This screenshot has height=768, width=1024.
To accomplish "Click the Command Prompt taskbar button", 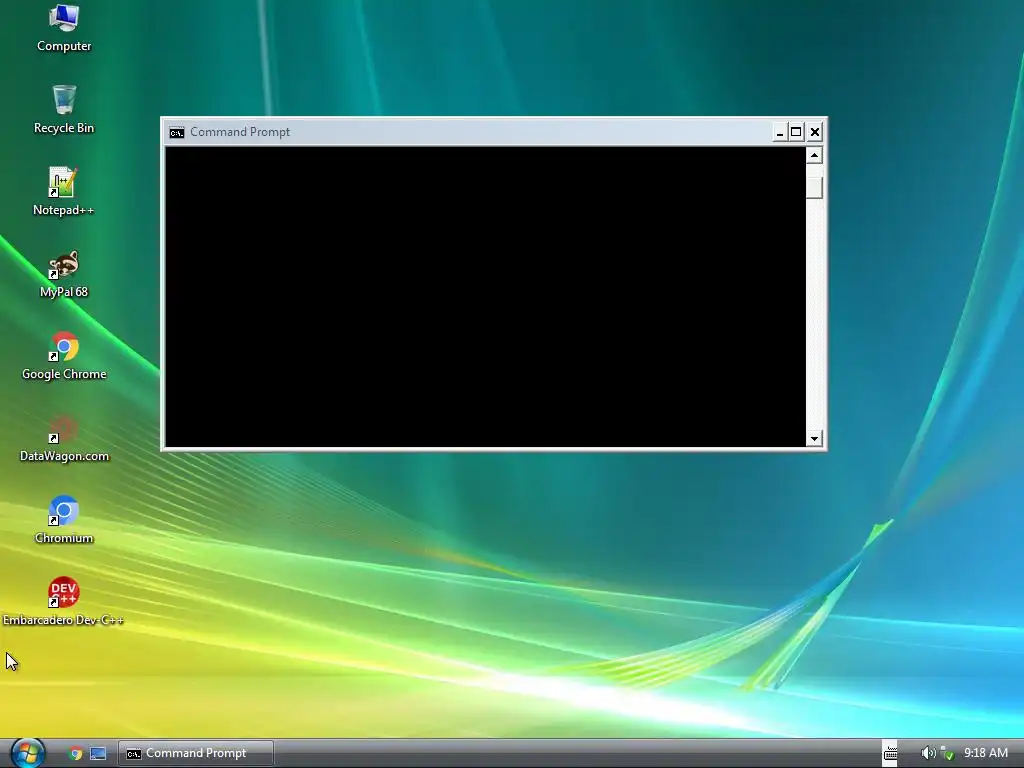I will 195,753.
